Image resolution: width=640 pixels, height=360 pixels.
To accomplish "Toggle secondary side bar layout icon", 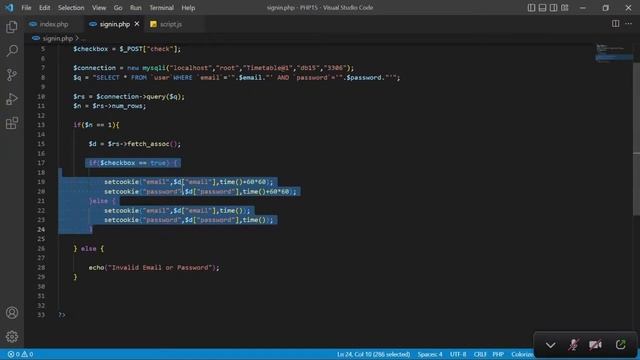I will pyautogui.click(x=553, y=7).
